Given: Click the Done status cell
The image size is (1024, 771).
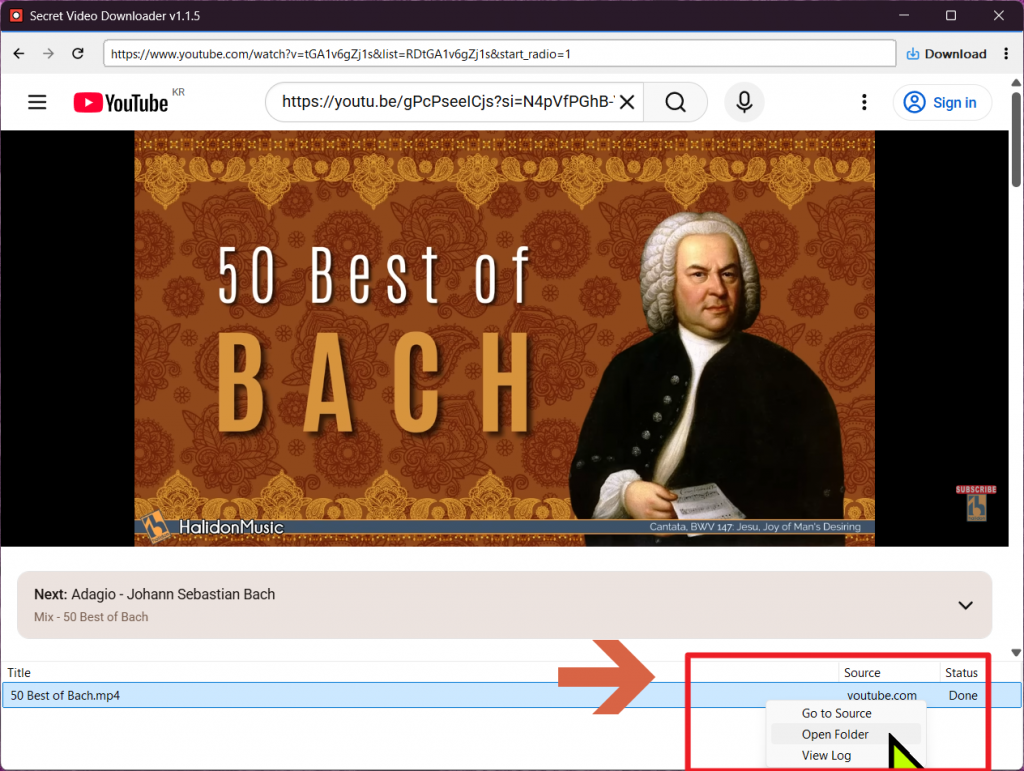Looking at the screenshot, I should click(x=963, y=695).
